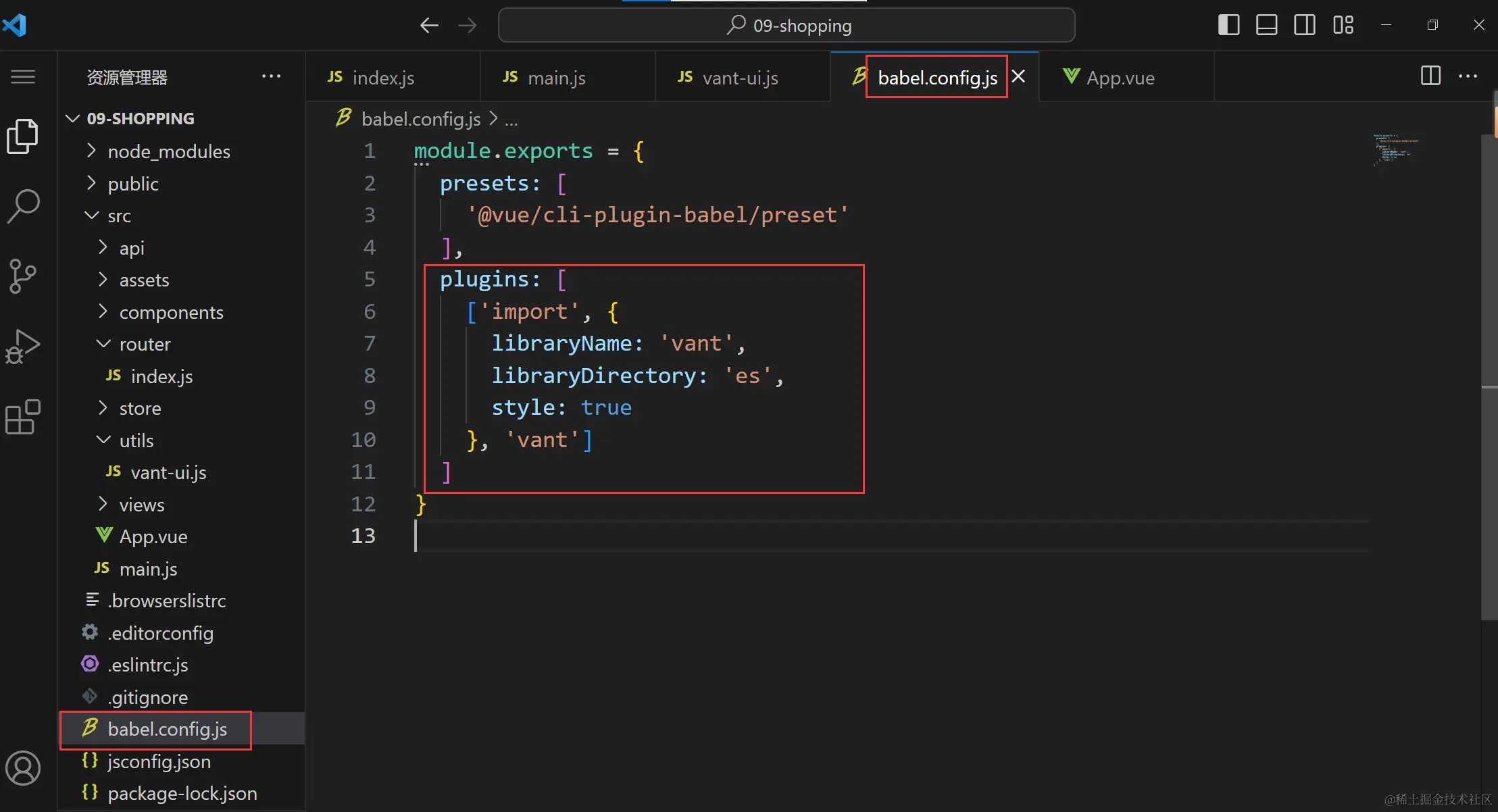
Task: Open Run and Debug view
Action: pos(23,347)
